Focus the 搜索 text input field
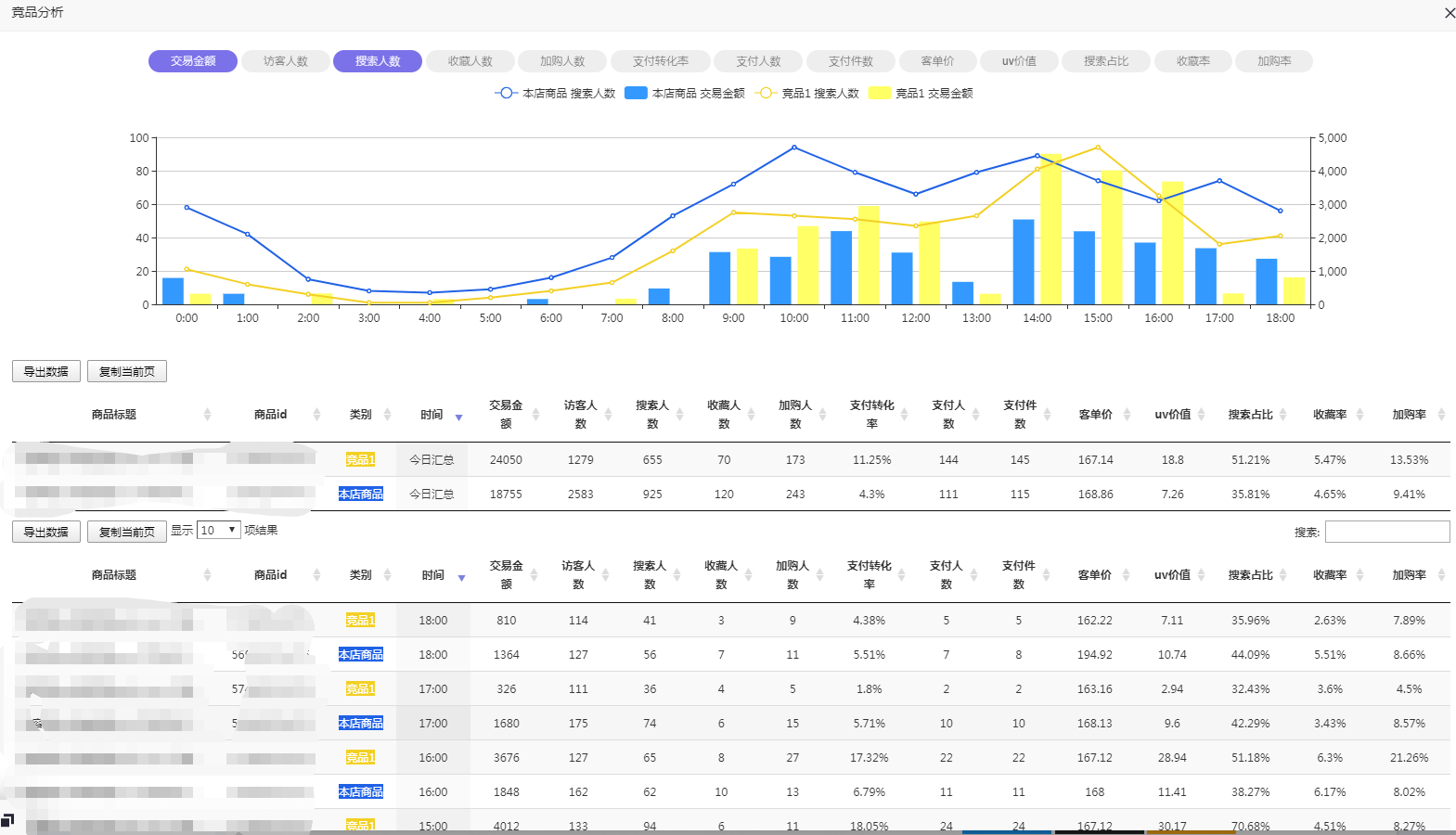1456x835 pixels. point(1386,532)
